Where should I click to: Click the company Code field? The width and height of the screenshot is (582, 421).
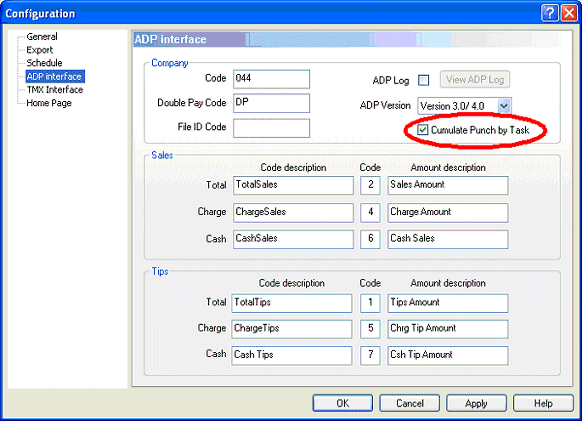point(271,79)
